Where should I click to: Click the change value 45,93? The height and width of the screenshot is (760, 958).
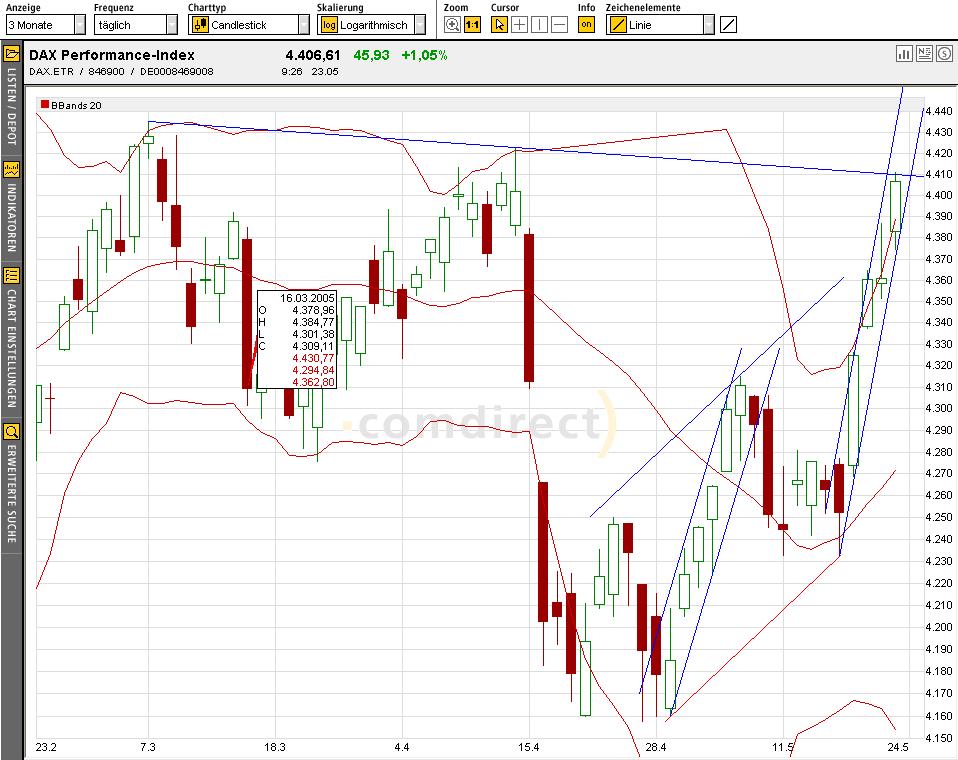371,55
